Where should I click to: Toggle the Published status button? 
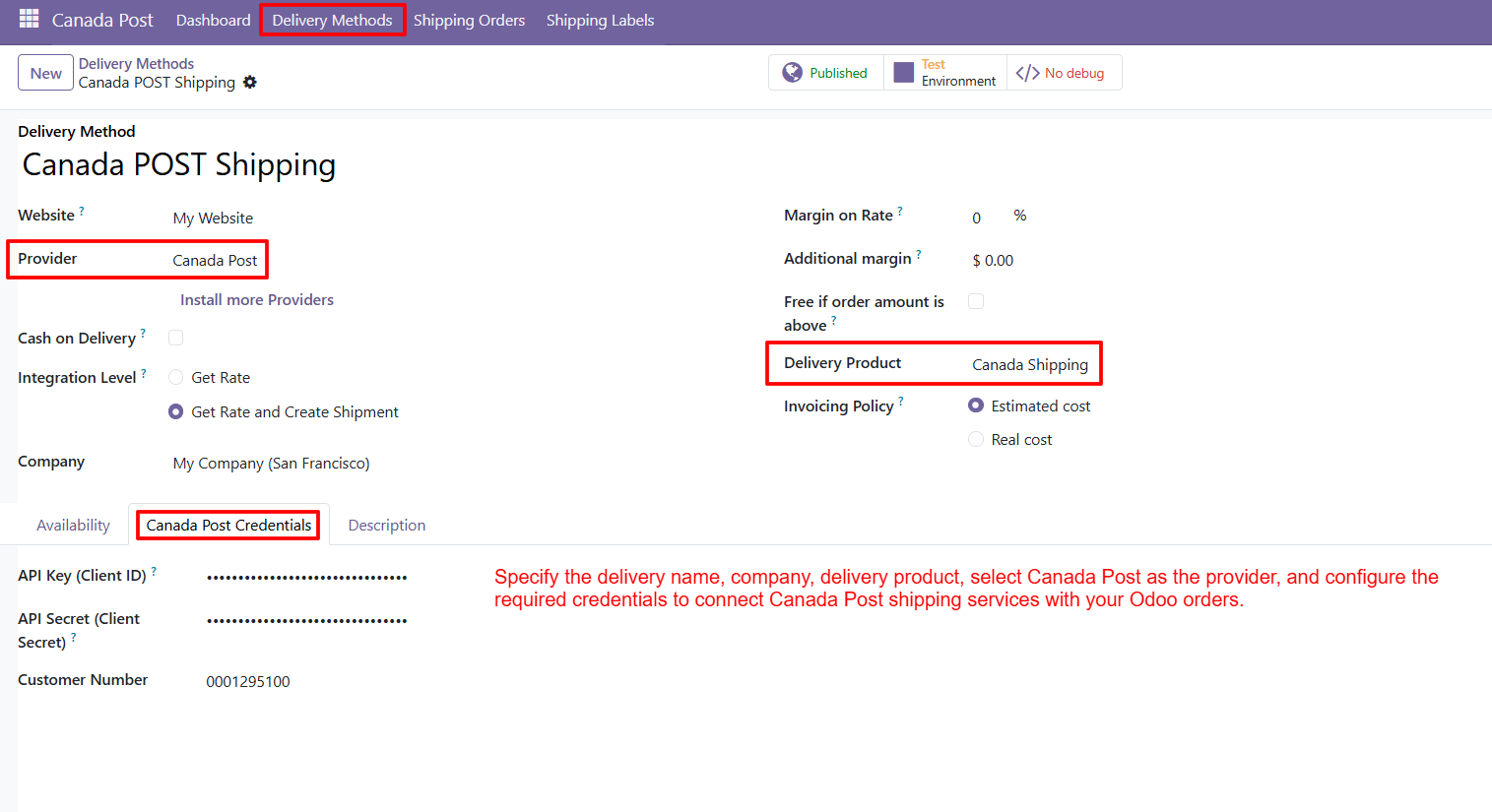(826, 73)
